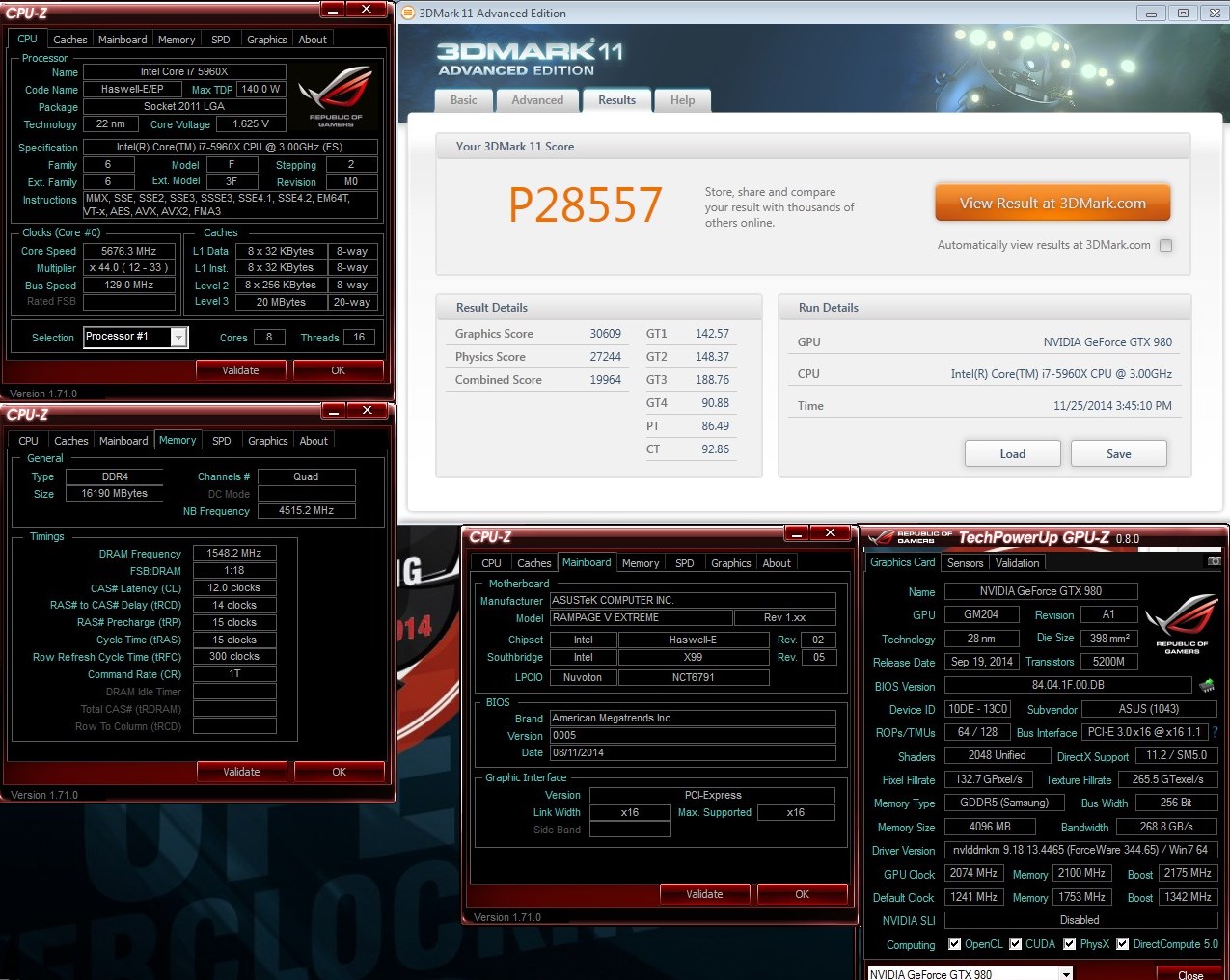
Task: Click the GT3 value 188.76
Action: 713,380
